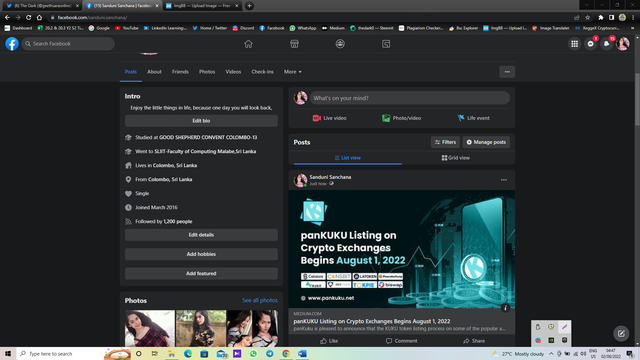Click the browser reload icon
640x360 pixels.
29,18
